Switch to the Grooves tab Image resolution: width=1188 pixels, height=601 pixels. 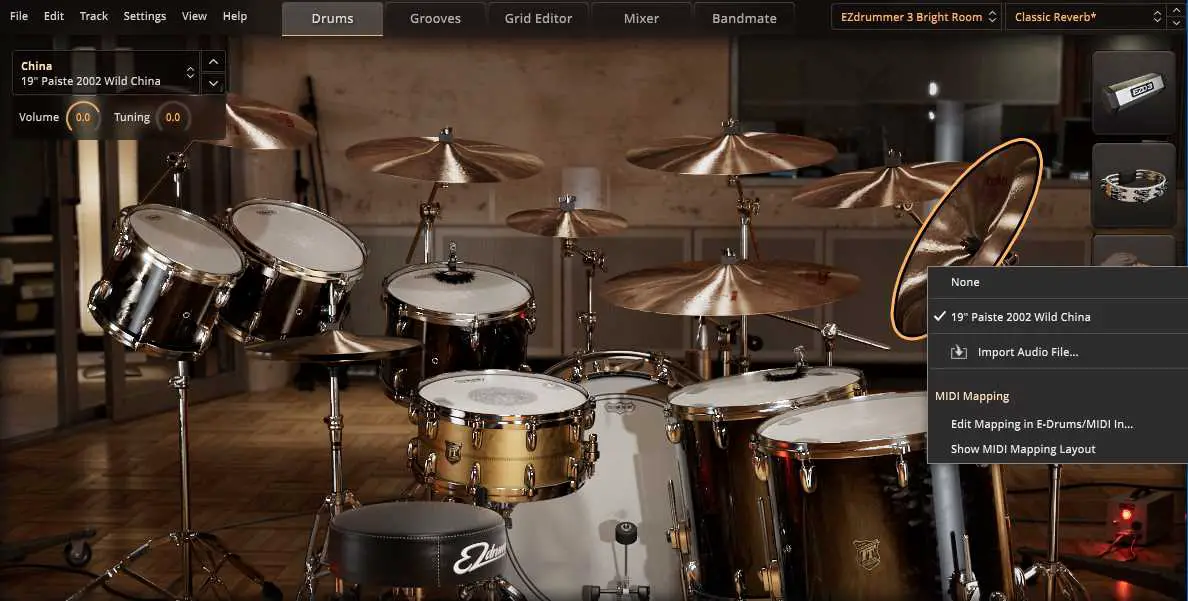(x=434, y=18)
